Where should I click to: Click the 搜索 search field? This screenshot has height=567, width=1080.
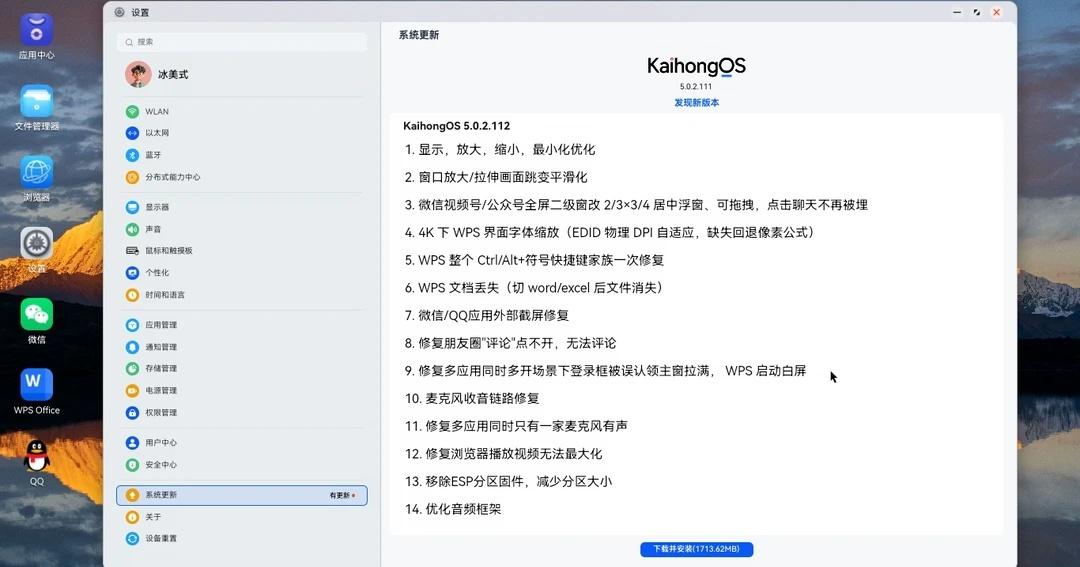pyautogui.click(x=242, y=42)
